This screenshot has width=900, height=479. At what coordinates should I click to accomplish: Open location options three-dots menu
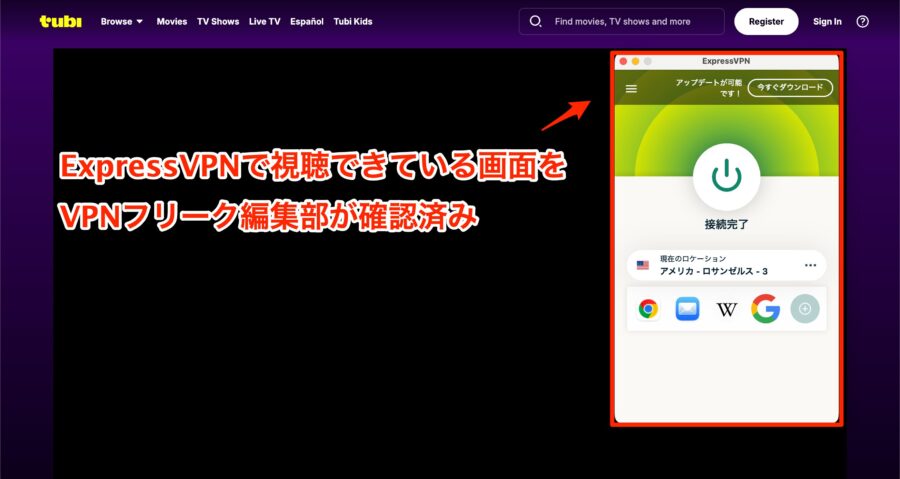point(810,265)
